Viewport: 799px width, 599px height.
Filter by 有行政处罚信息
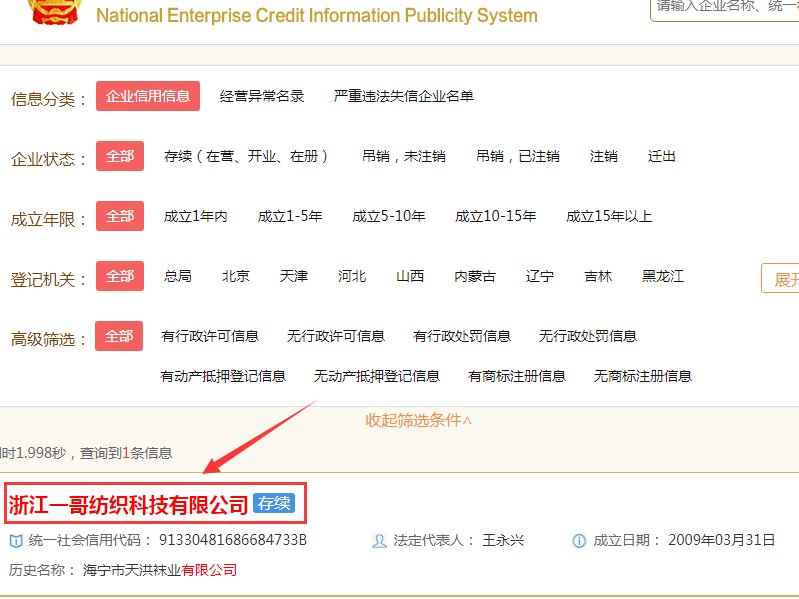(x=462, y=336)
